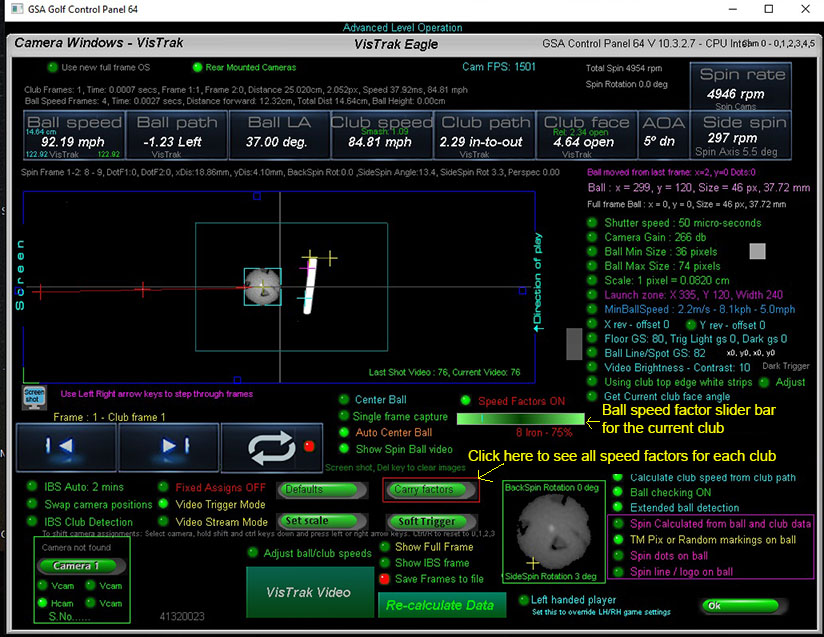
Task: Toggle Using club top edge white strips
Action: tap(592, 382)
